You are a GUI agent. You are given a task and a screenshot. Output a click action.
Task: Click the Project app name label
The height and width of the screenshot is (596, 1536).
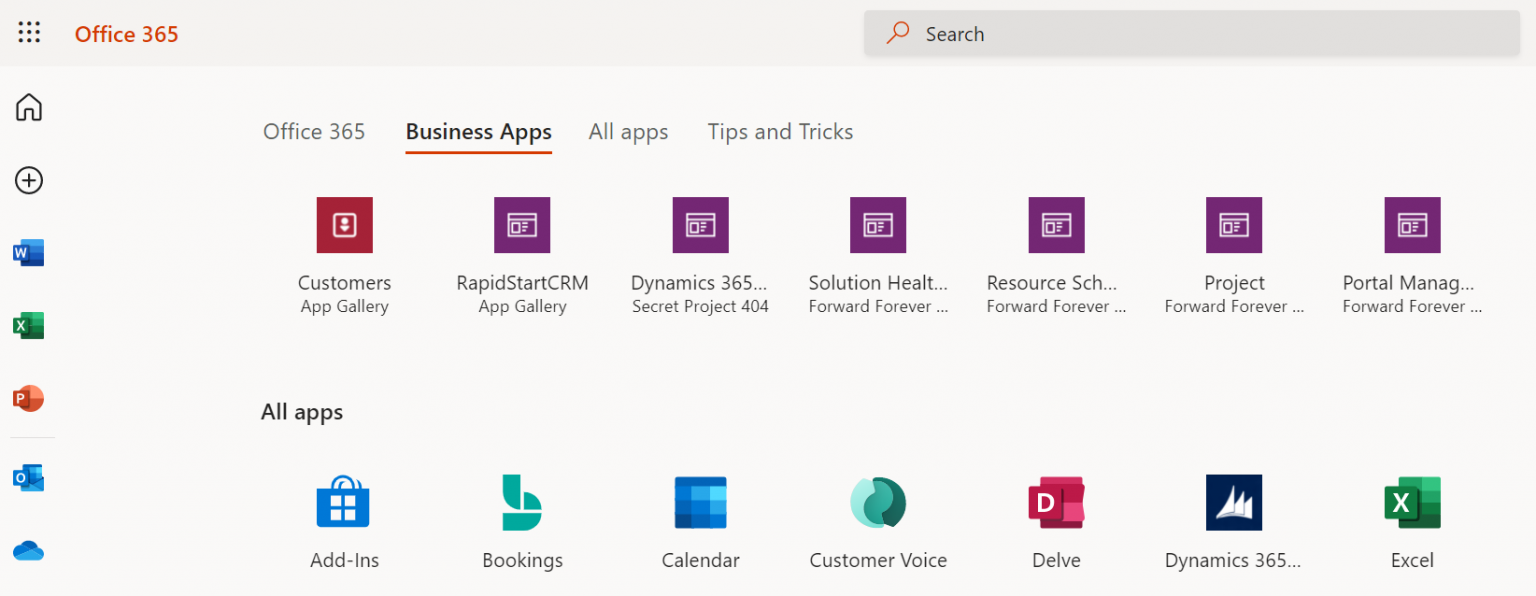point(1234,283)
